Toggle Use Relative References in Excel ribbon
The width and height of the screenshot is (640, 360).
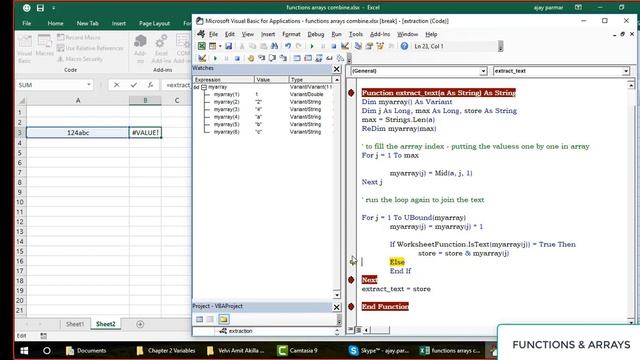click(x=90, y=48)
